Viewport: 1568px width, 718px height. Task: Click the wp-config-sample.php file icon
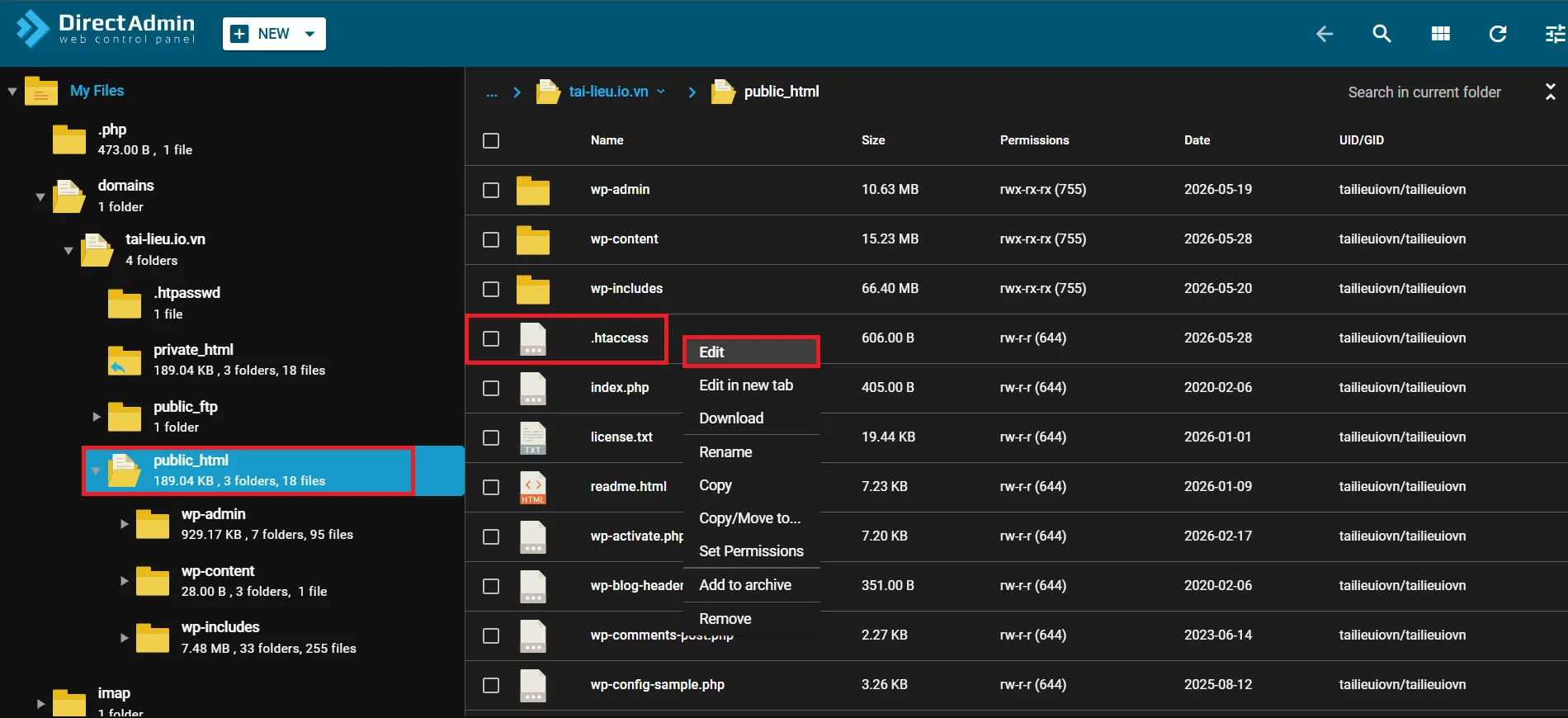tap(533, 686)
